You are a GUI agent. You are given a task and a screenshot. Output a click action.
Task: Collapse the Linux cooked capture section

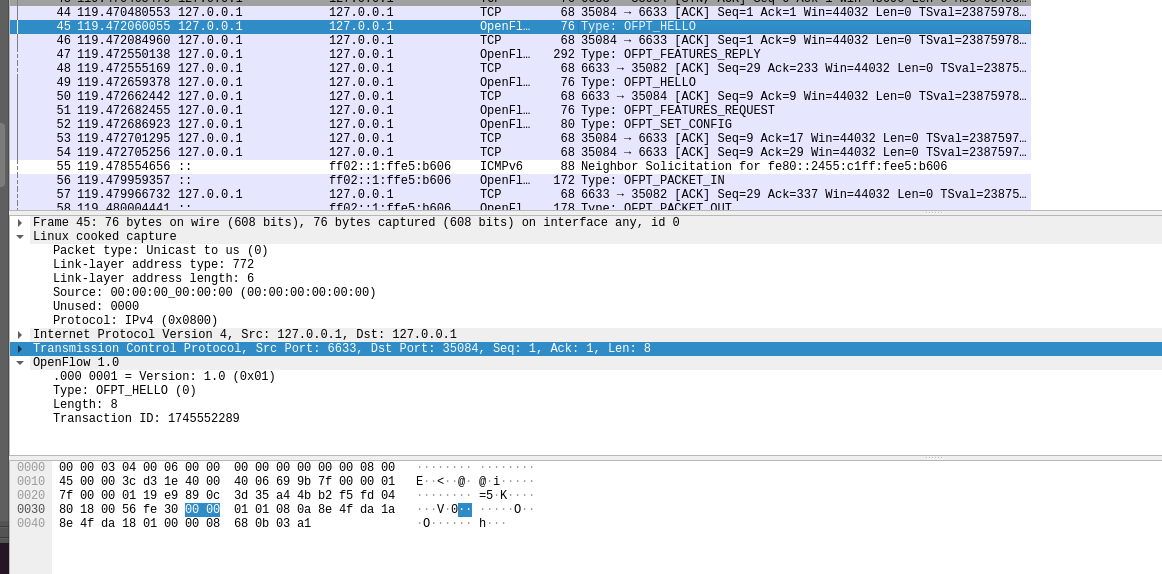point(20,237)
